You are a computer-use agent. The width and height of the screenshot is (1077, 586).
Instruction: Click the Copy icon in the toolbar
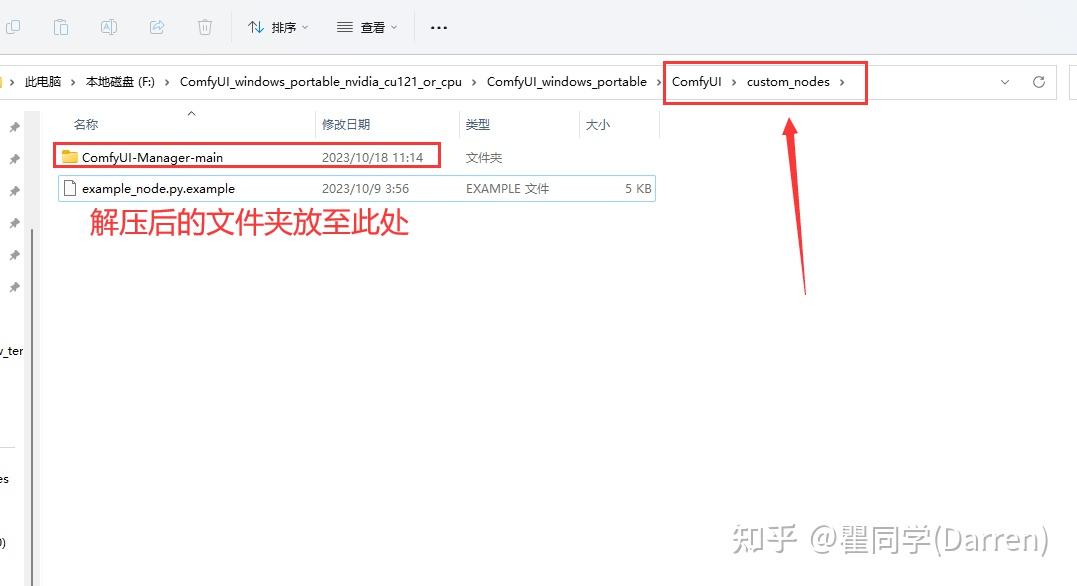(x=14, y=27)
